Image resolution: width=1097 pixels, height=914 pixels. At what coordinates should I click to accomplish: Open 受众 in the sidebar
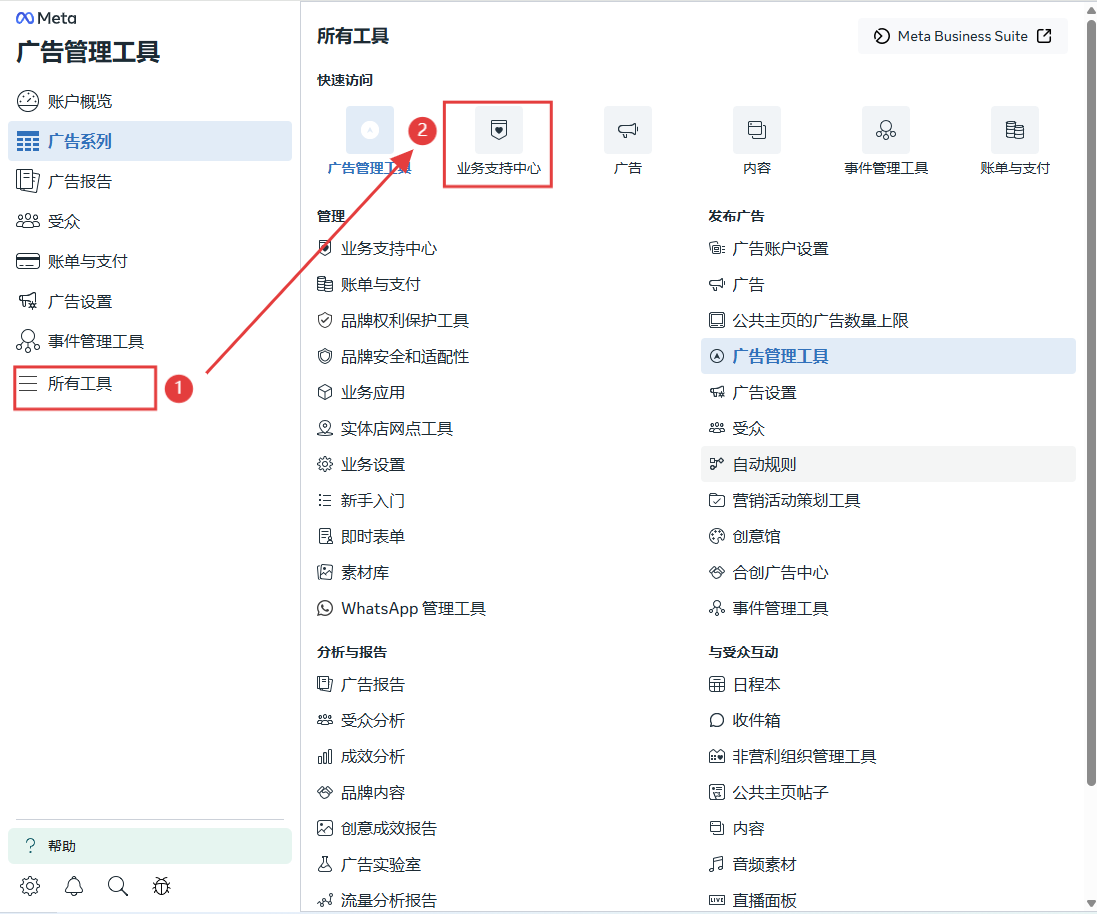150,221
